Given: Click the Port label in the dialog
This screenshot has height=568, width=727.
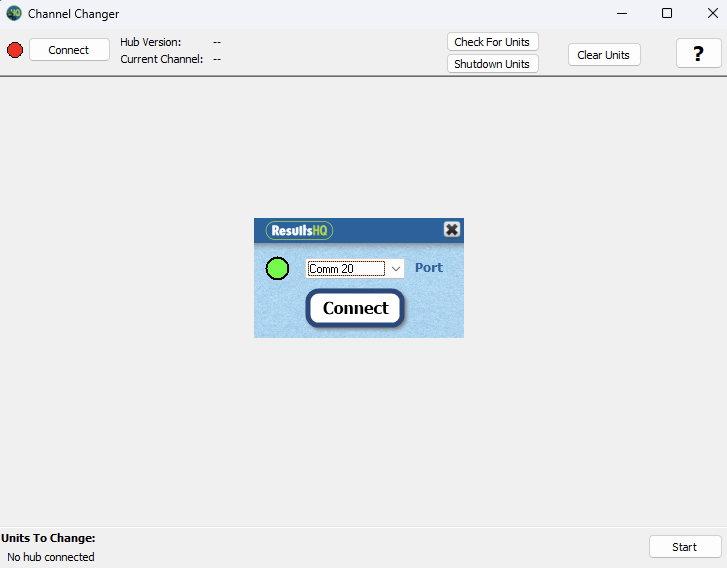Looking at the screenshot, I should point(429,268).
